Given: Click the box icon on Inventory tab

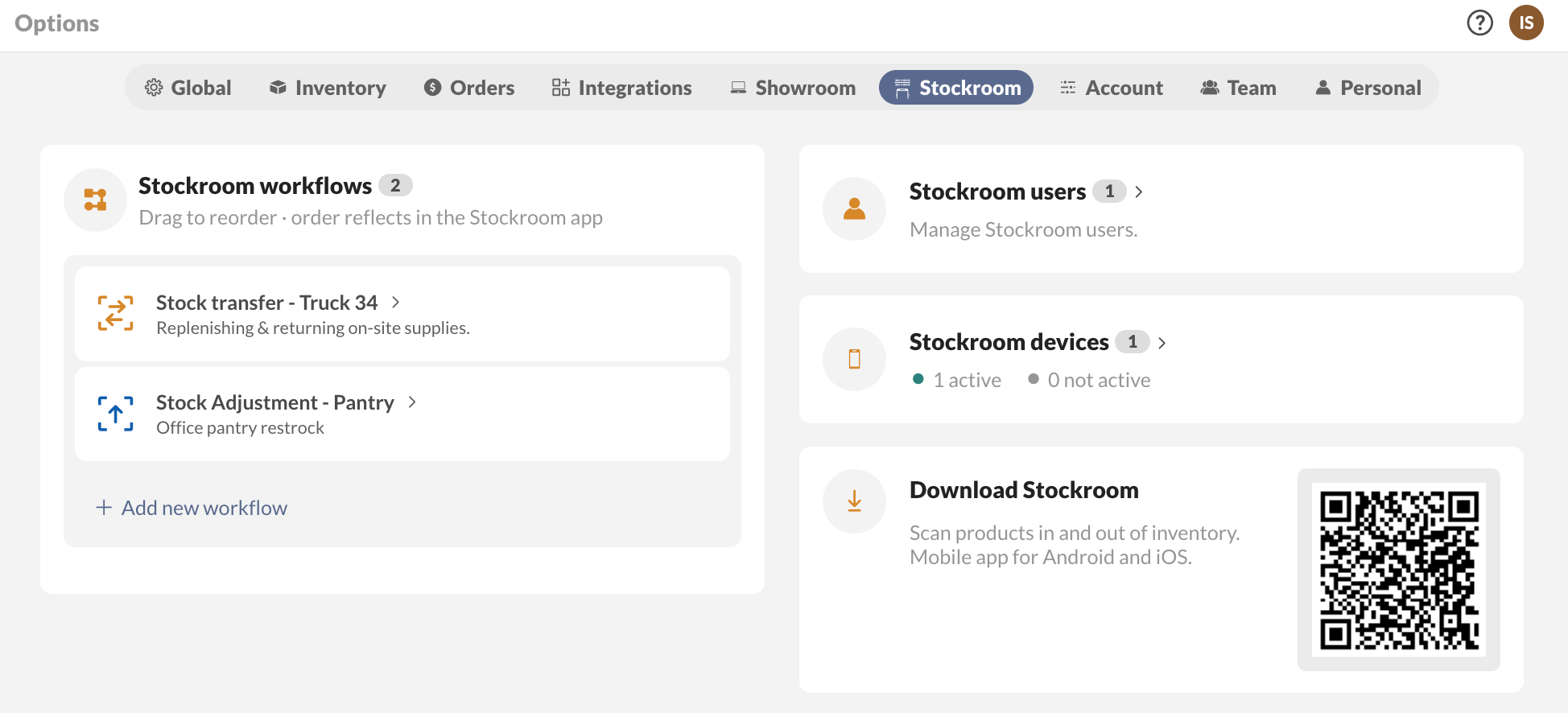Looking at the screenshot, I should pyautogui.click(x=278, y=88).
